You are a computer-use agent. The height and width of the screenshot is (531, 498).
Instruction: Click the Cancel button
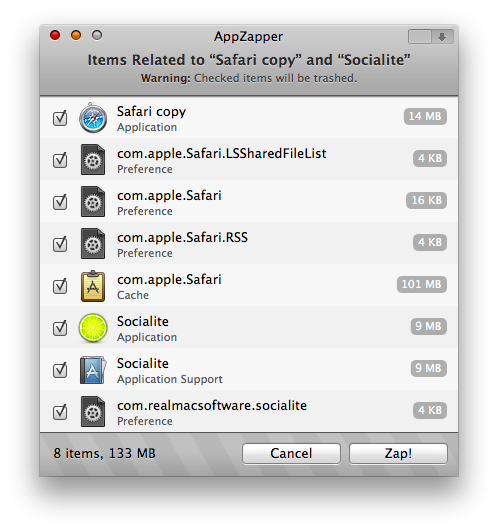(291, 453)
